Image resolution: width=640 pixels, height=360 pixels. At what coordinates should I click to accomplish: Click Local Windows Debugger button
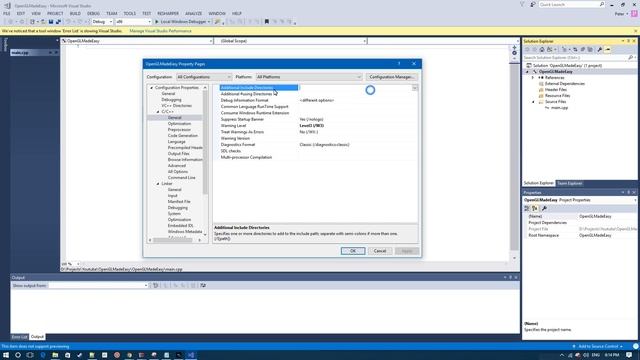coord(182,22)
